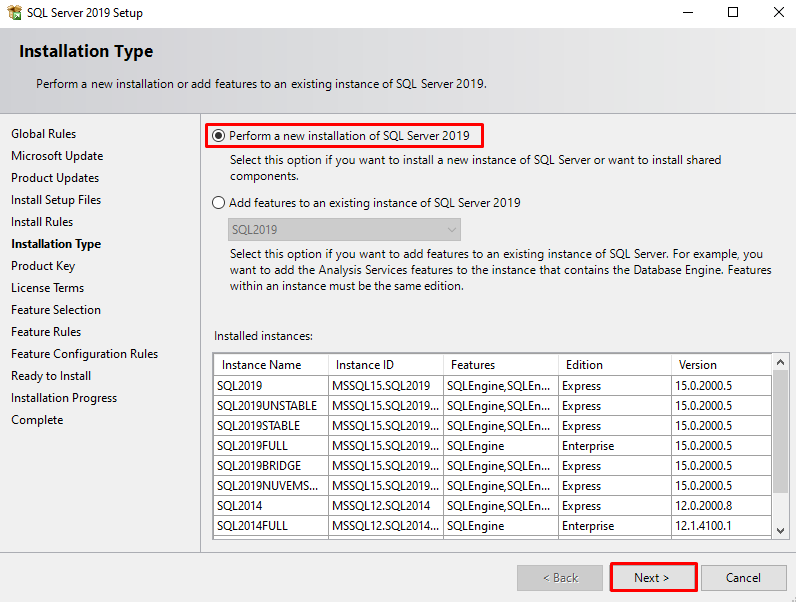The height and width of the screenshot is (602, 796).
Task: Select the Install Rules step
Action: 42,222
